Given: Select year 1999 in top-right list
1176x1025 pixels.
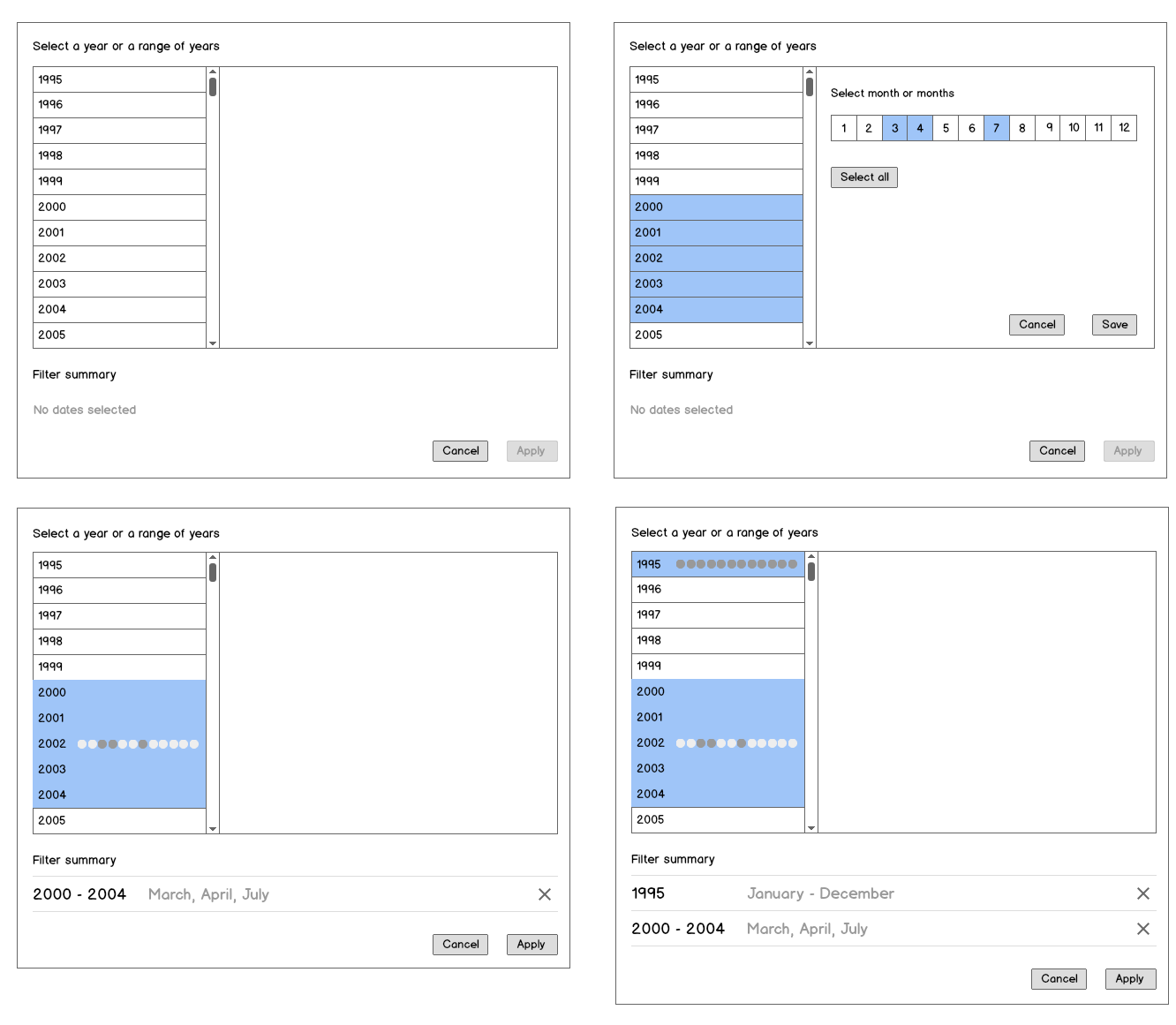Looking at the screenshot, I should coord(716,182).
